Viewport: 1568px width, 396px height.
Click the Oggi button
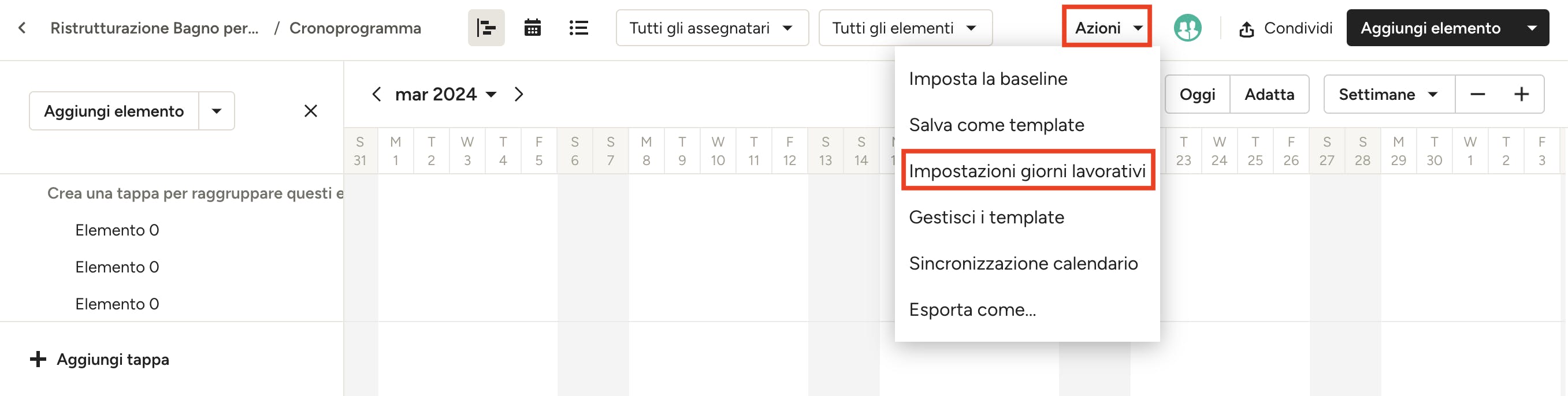(x=1197, y=94)
